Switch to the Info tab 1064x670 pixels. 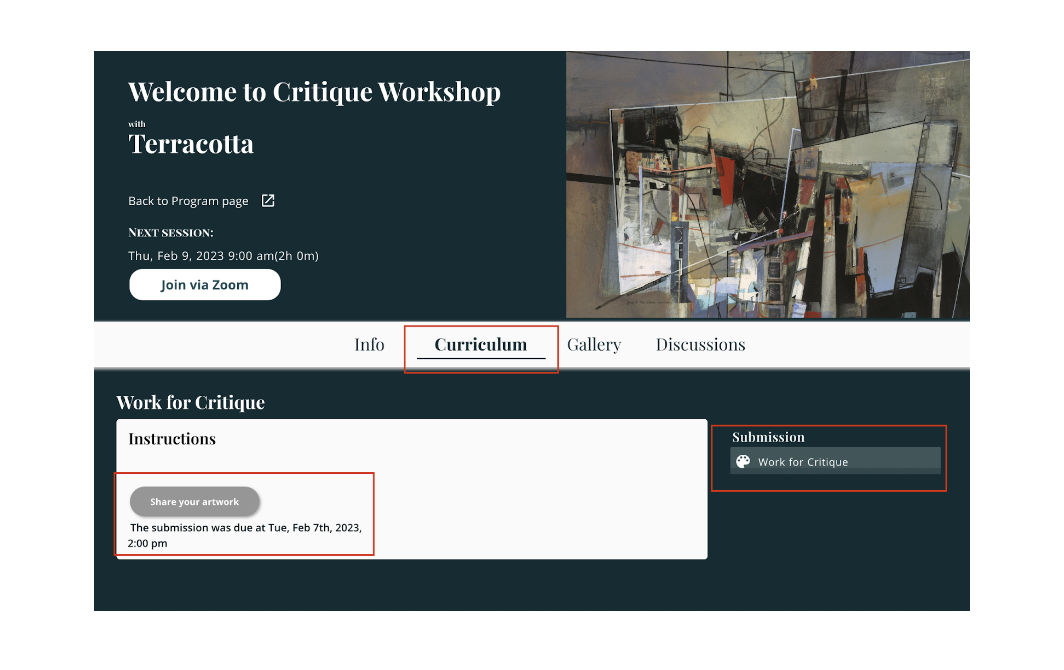tap(369, 345)
